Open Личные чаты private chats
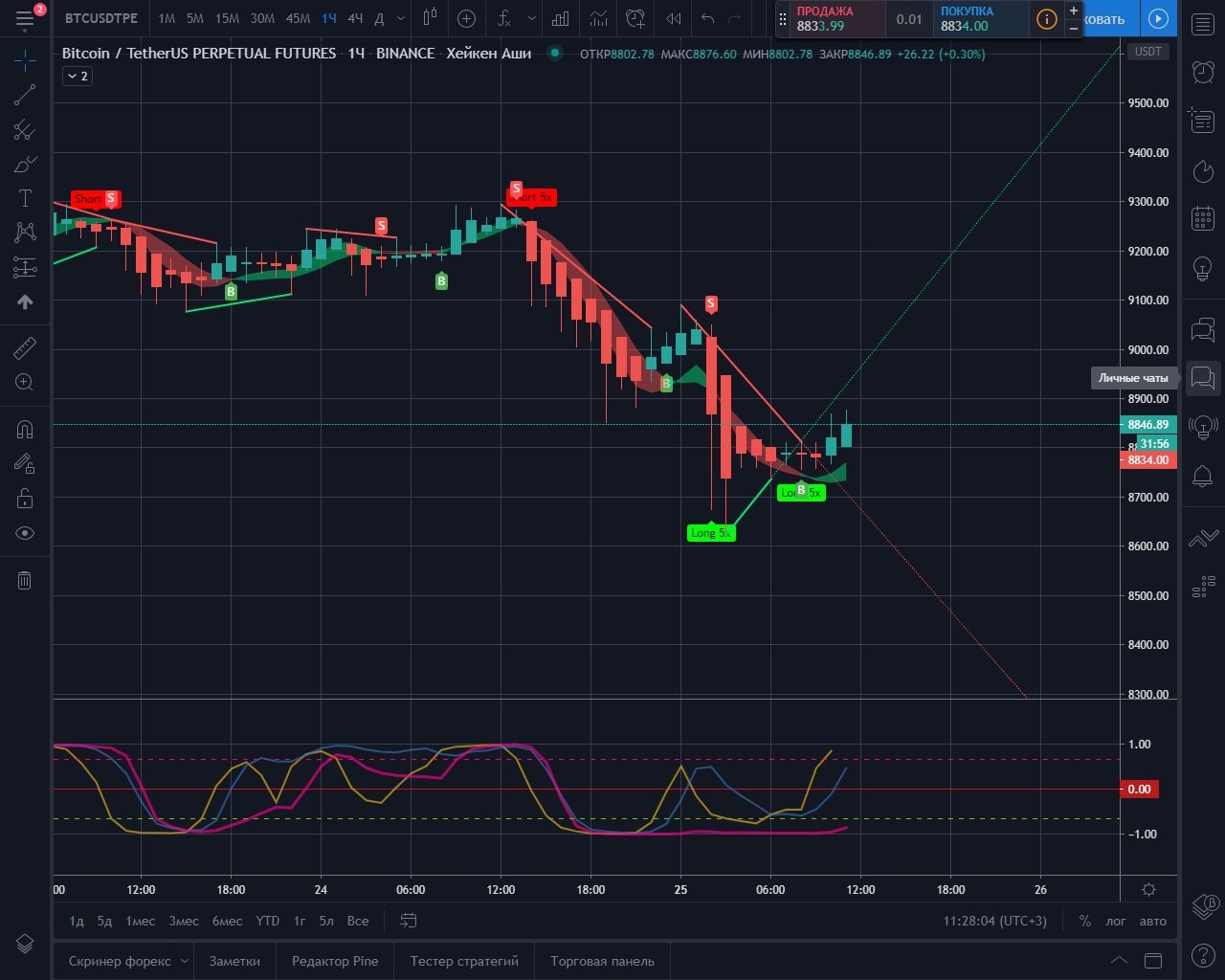 click(x=1203, y=378)
